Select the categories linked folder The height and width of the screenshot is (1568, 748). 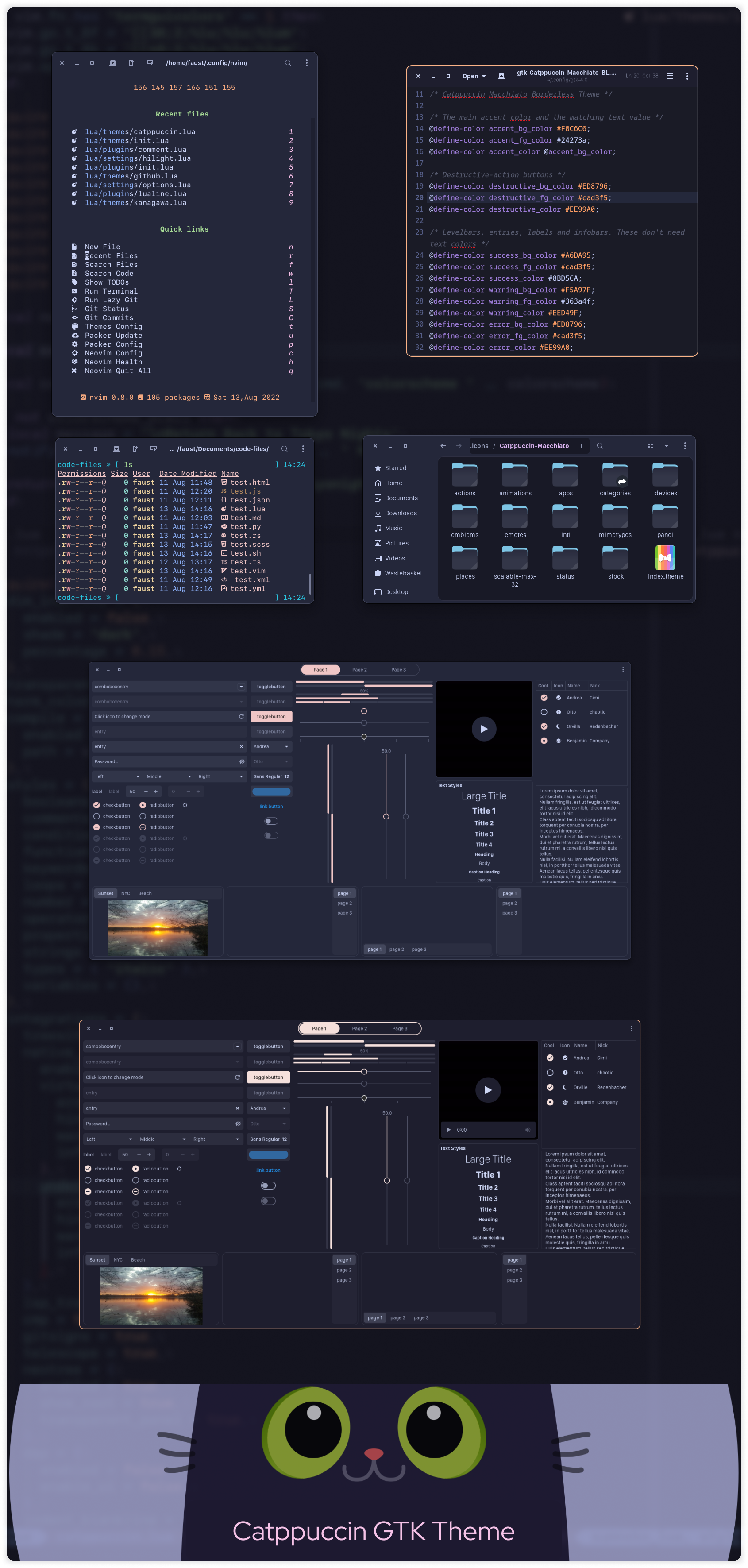[615, 480]
